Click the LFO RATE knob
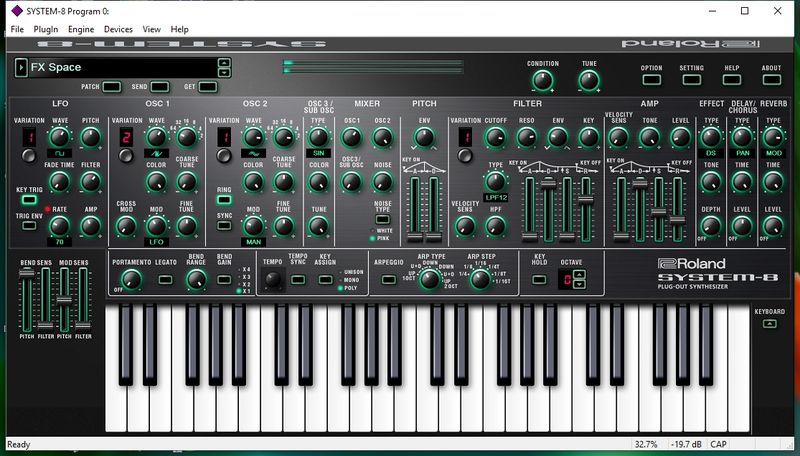The height and width of the screenshot is (456, 800). click(60, 226)
